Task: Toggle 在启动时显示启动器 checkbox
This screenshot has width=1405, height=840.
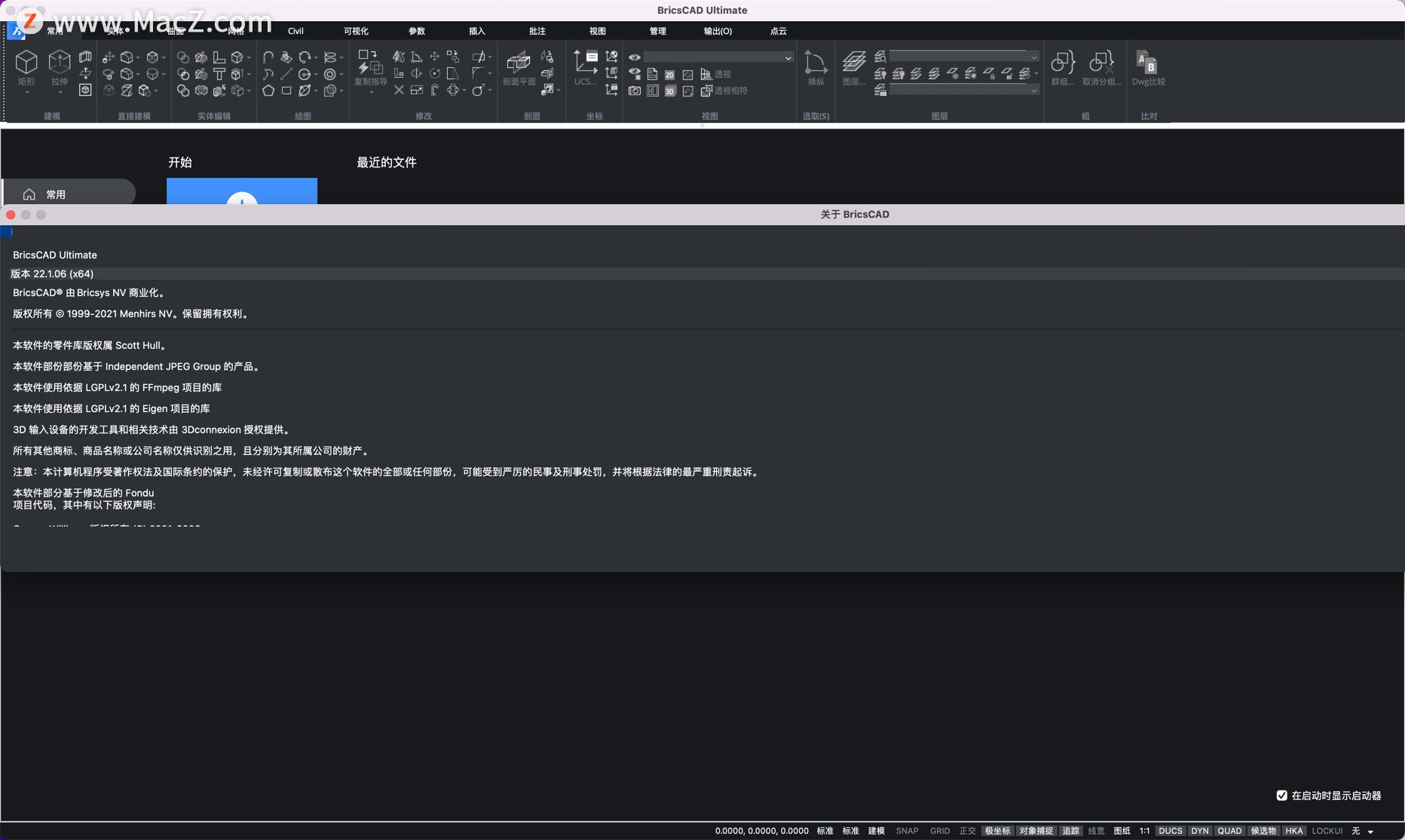Action: click(x=1281, y=796)
